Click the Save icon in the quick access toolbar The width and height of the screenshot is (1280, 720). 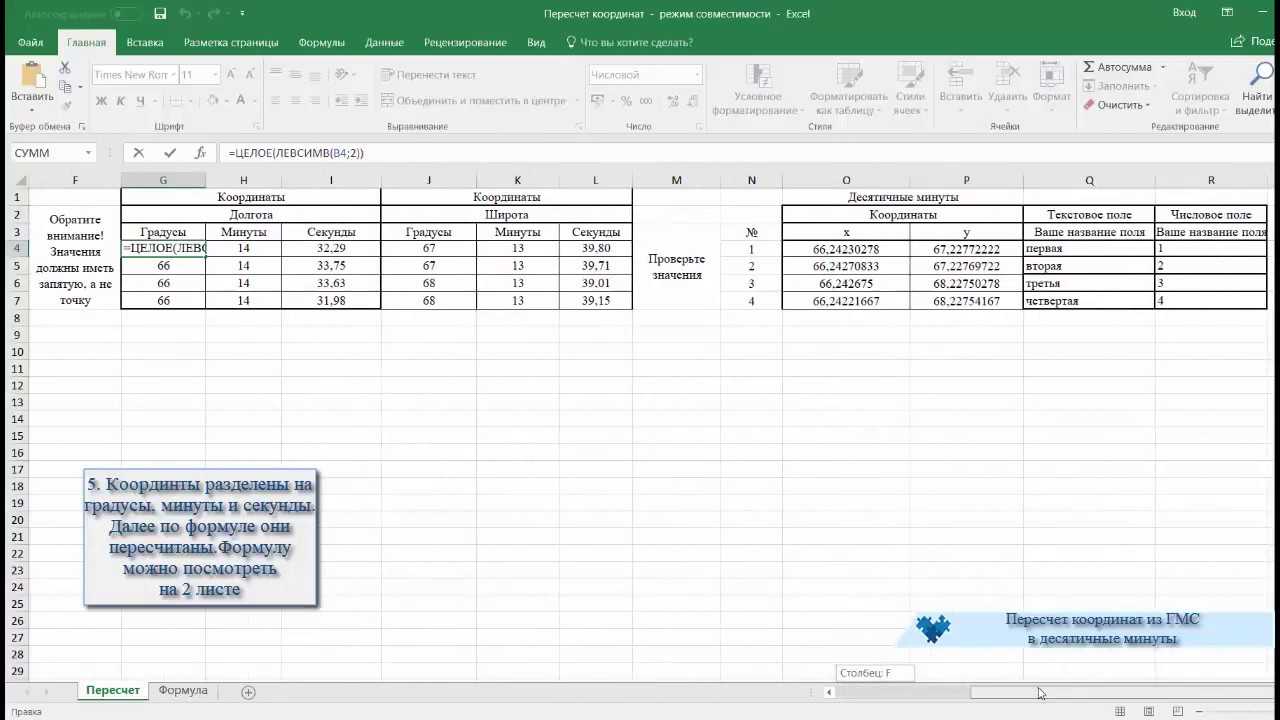[160, 14]
